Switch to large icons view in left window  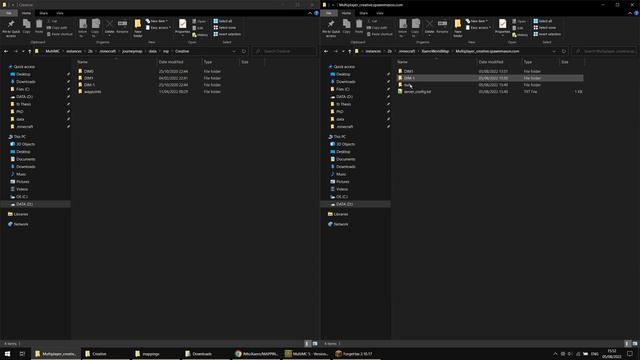pyautogui.click(x=315, y=344)
